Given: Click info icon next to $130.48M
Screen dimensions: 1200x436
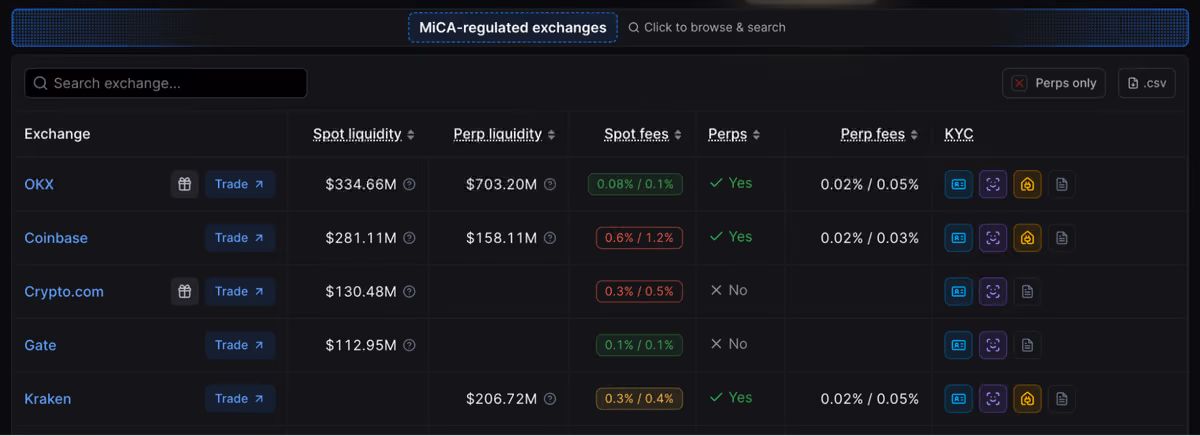Looking at the screenshot, I should [409, 292].
